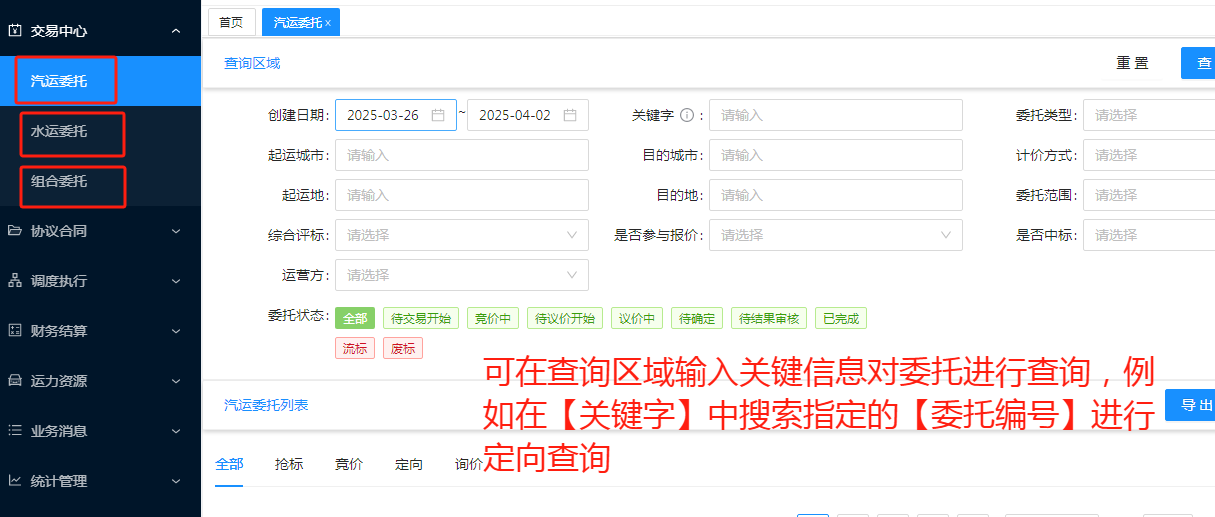The height and width of the screenshot is (517, 1215).
Task: Open the 运营方 dropdown
Action: pyautogui.click(x=462, y=275)
